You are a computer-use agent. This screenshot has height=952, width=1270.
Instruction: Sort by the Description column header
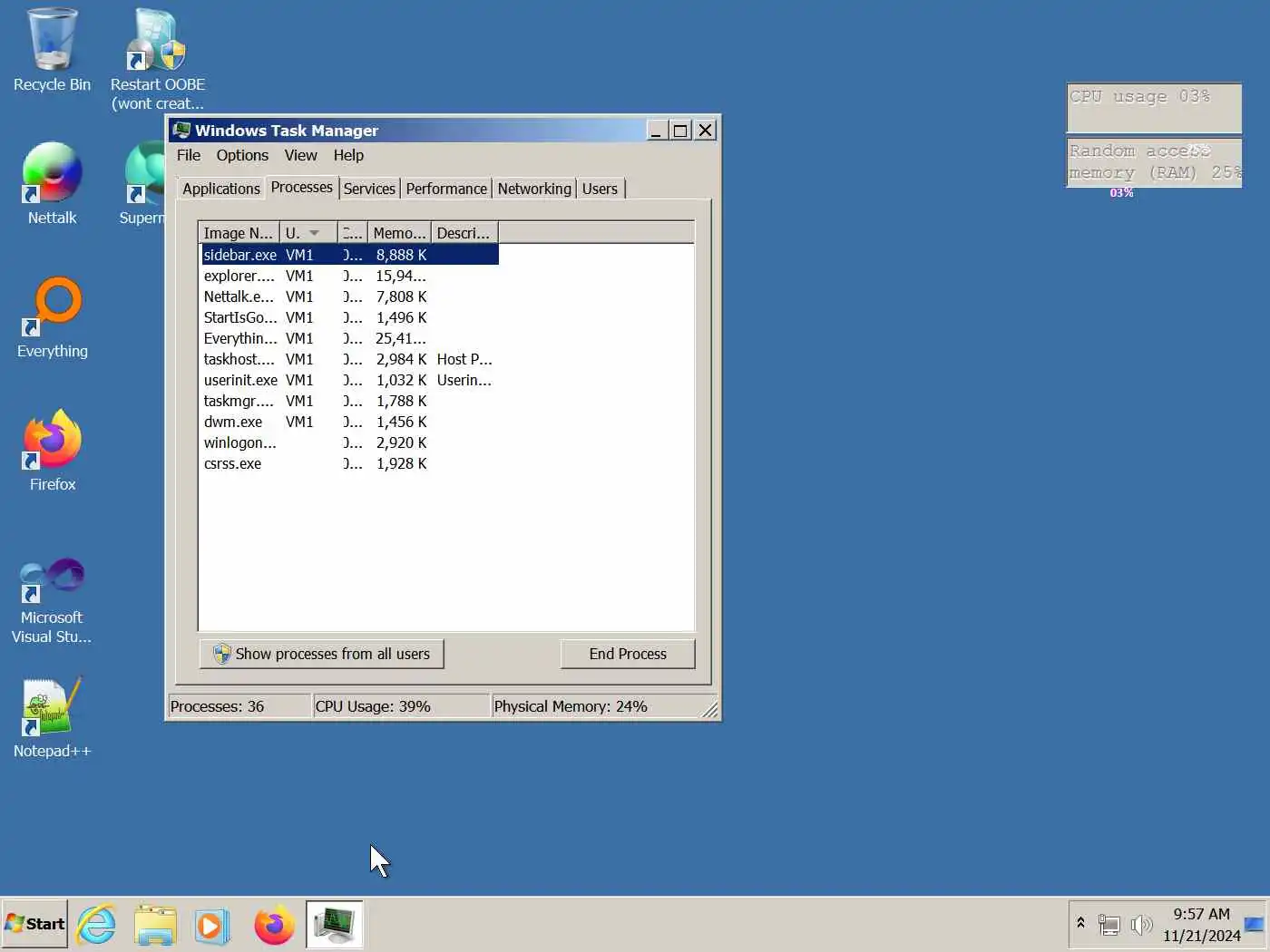(464, 233)
